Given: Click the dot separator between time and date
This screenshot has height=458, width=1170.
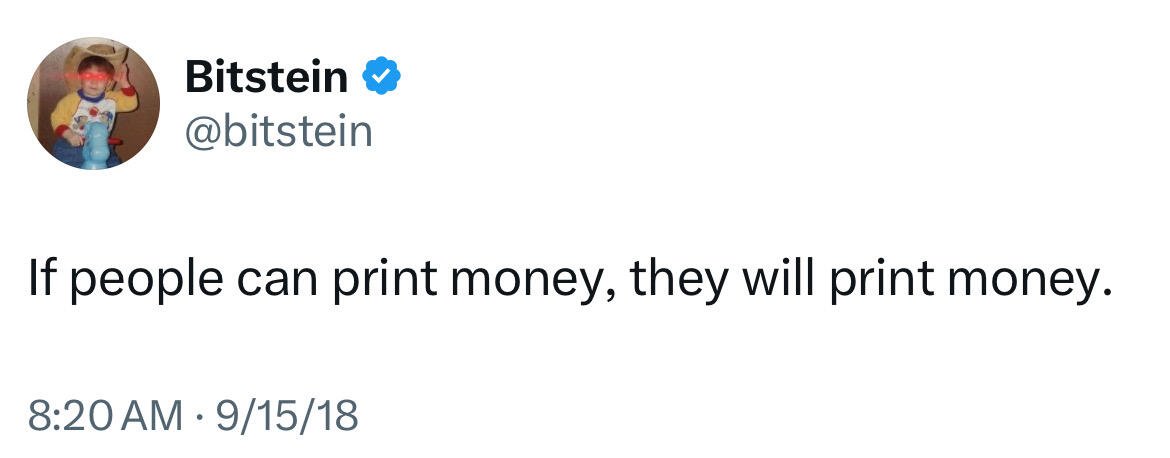Looking at the screenshot, I should pyautogui.click(x=200, y=416).
